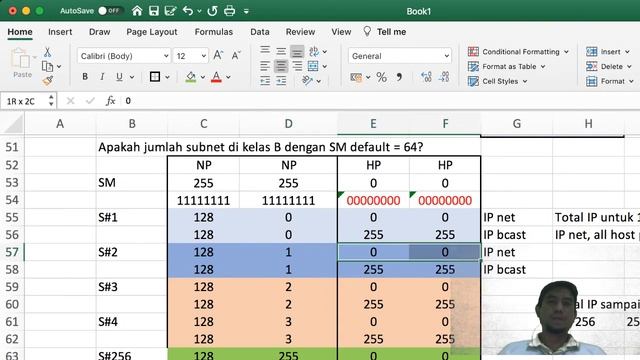Image resolution: width=640 pixels, height=360 pixels.
Task: Open the font color dropdown arrow
Action: click(x=228, y=77)
